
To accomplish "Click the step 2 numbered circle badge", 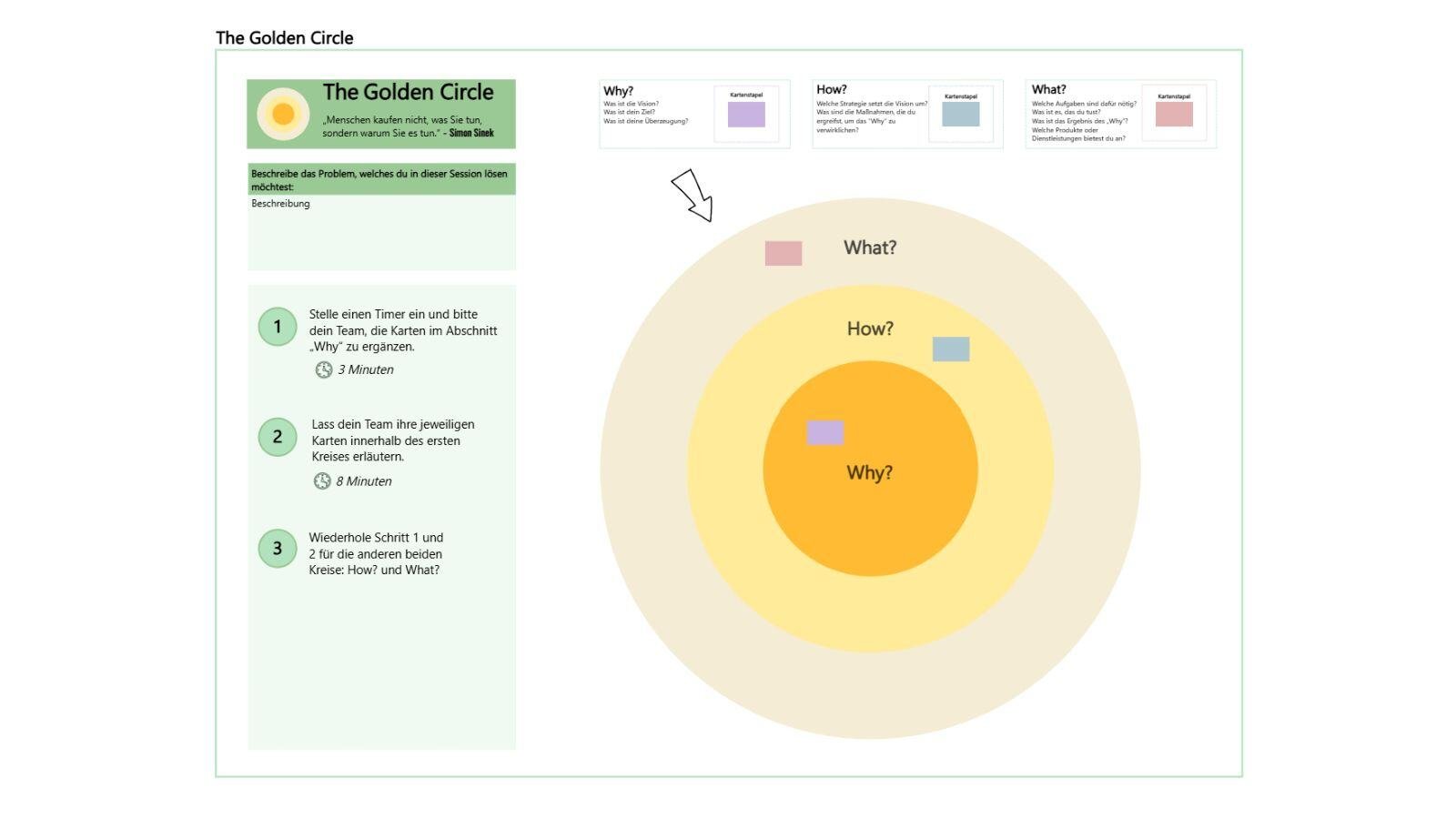I will click(x=277, y=437).
